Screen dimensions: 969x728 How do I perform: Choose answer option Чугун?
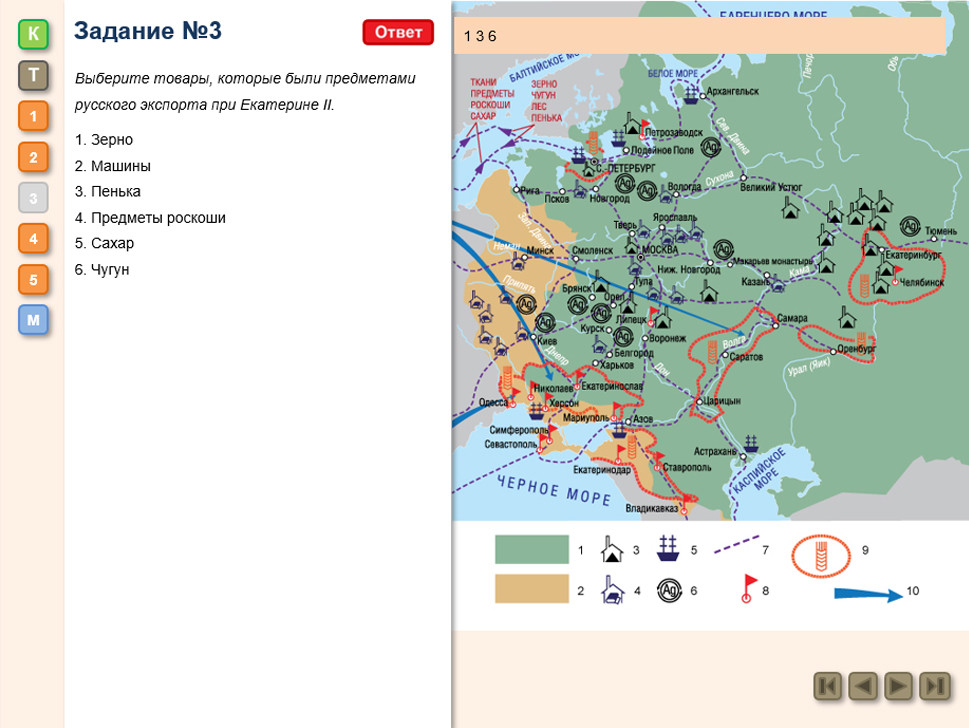[x=109, y=270]
